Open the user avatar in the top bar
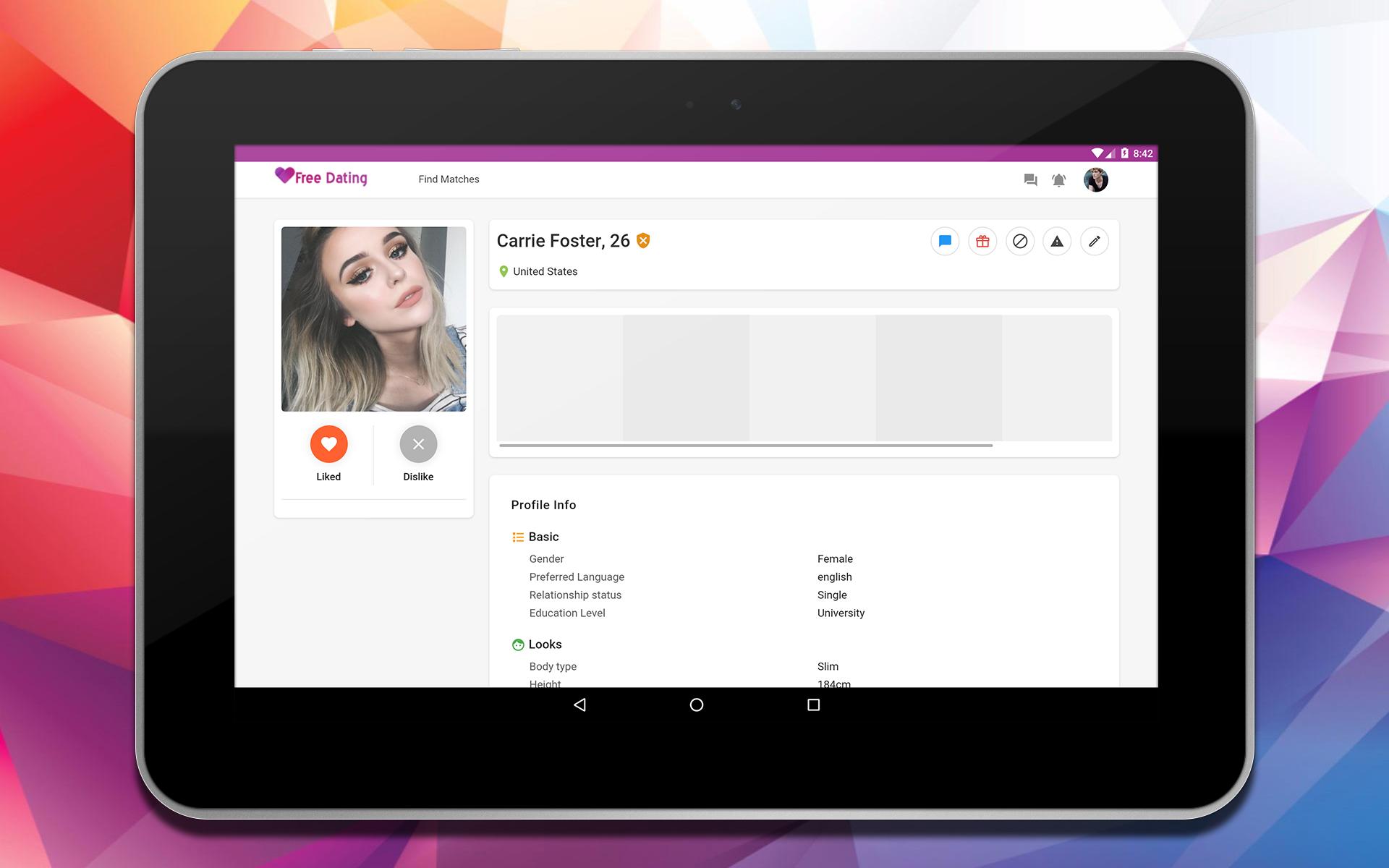The width and height of the screenshot is (1389, 868). click(x=1095, y=179)
